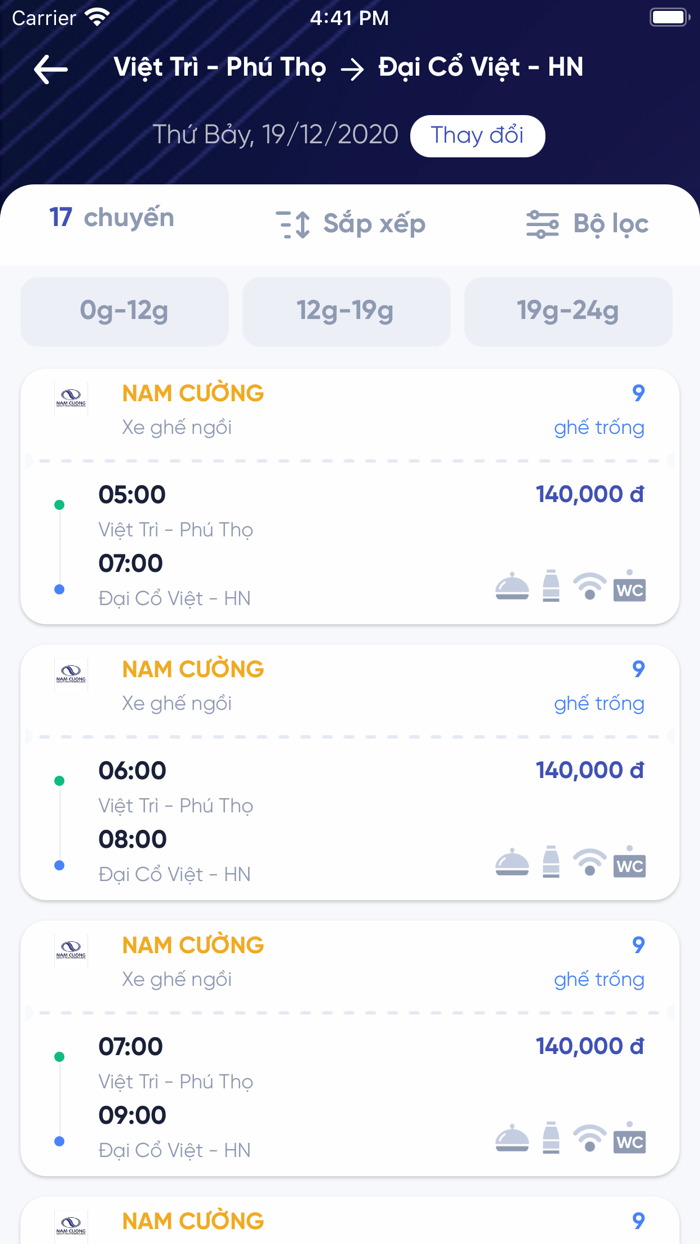Tap the meal service icon on the 05:00 trip

(x=513, y=585)
